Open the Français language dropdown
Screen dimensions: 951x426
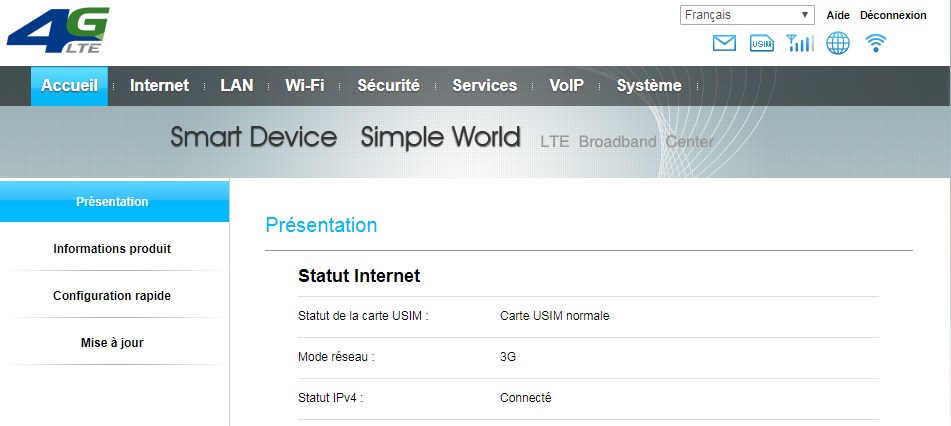(747, 15)
